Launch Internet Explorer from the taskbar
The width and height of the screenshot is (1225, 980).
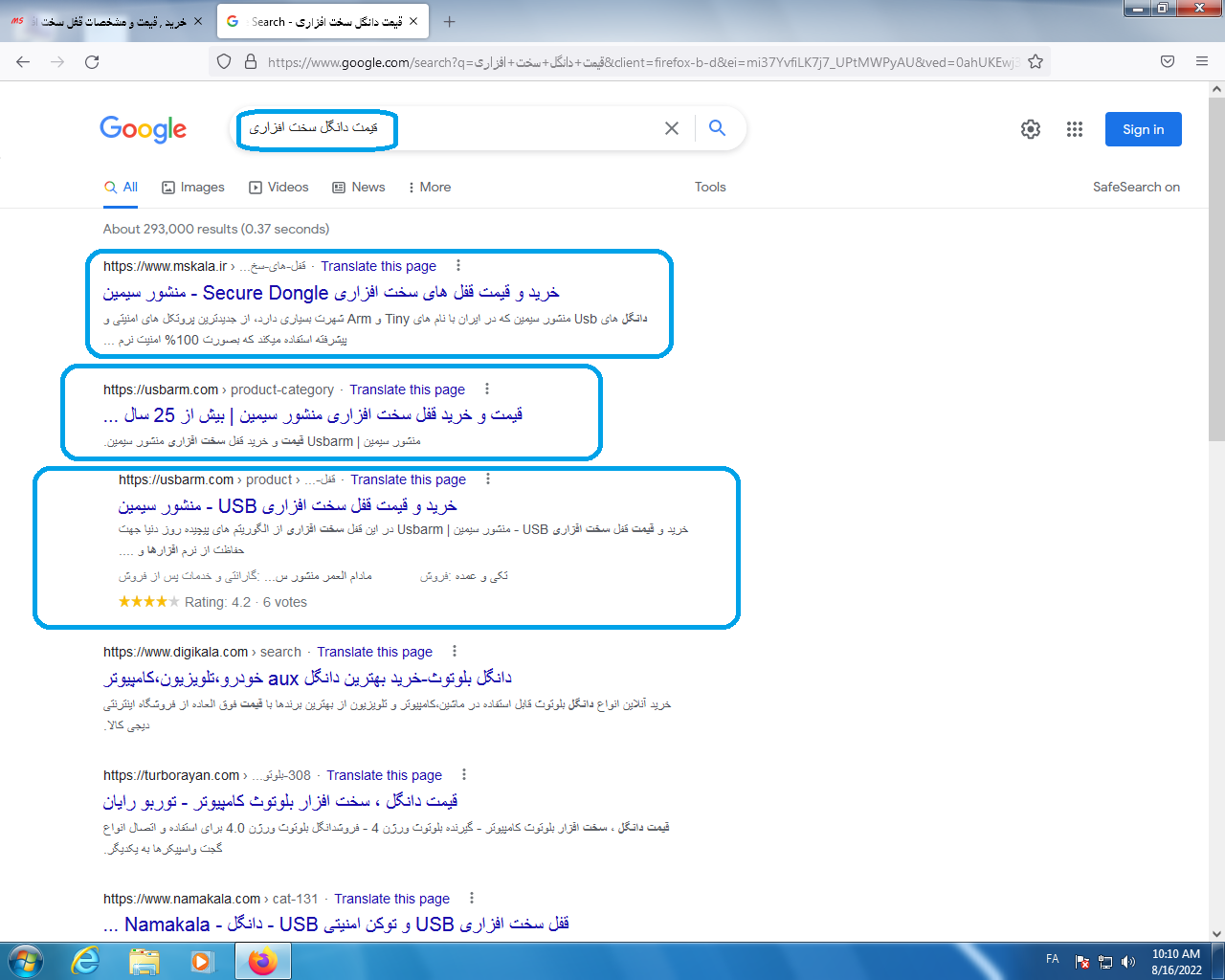85,961
